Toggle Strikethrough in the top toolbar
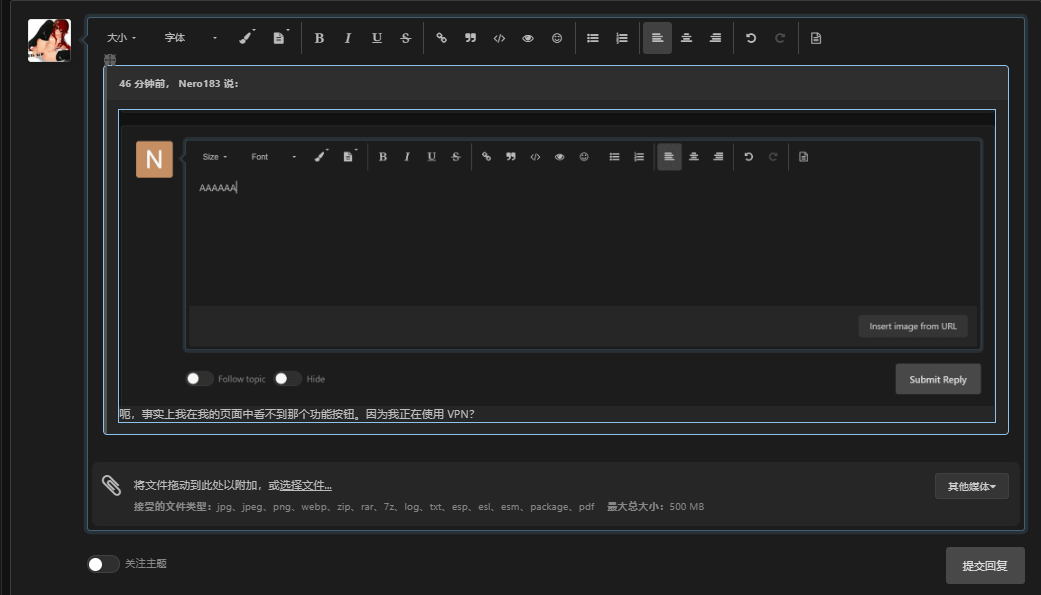This screenshot has height=595, width=1041. (406, 38)
